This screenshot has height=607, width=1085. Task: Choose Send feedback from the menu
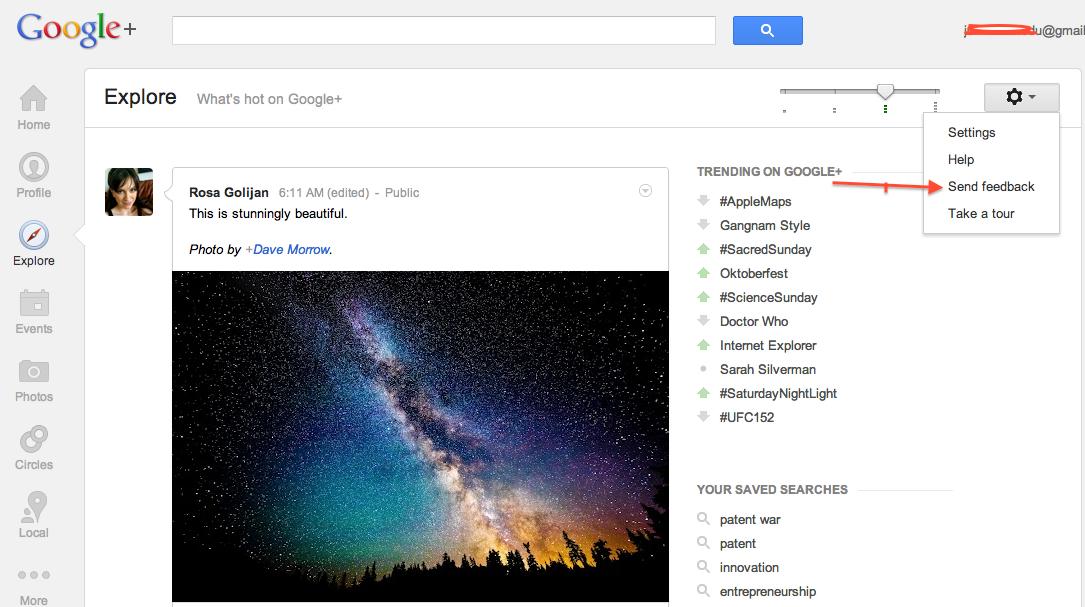tap(991, 186)
